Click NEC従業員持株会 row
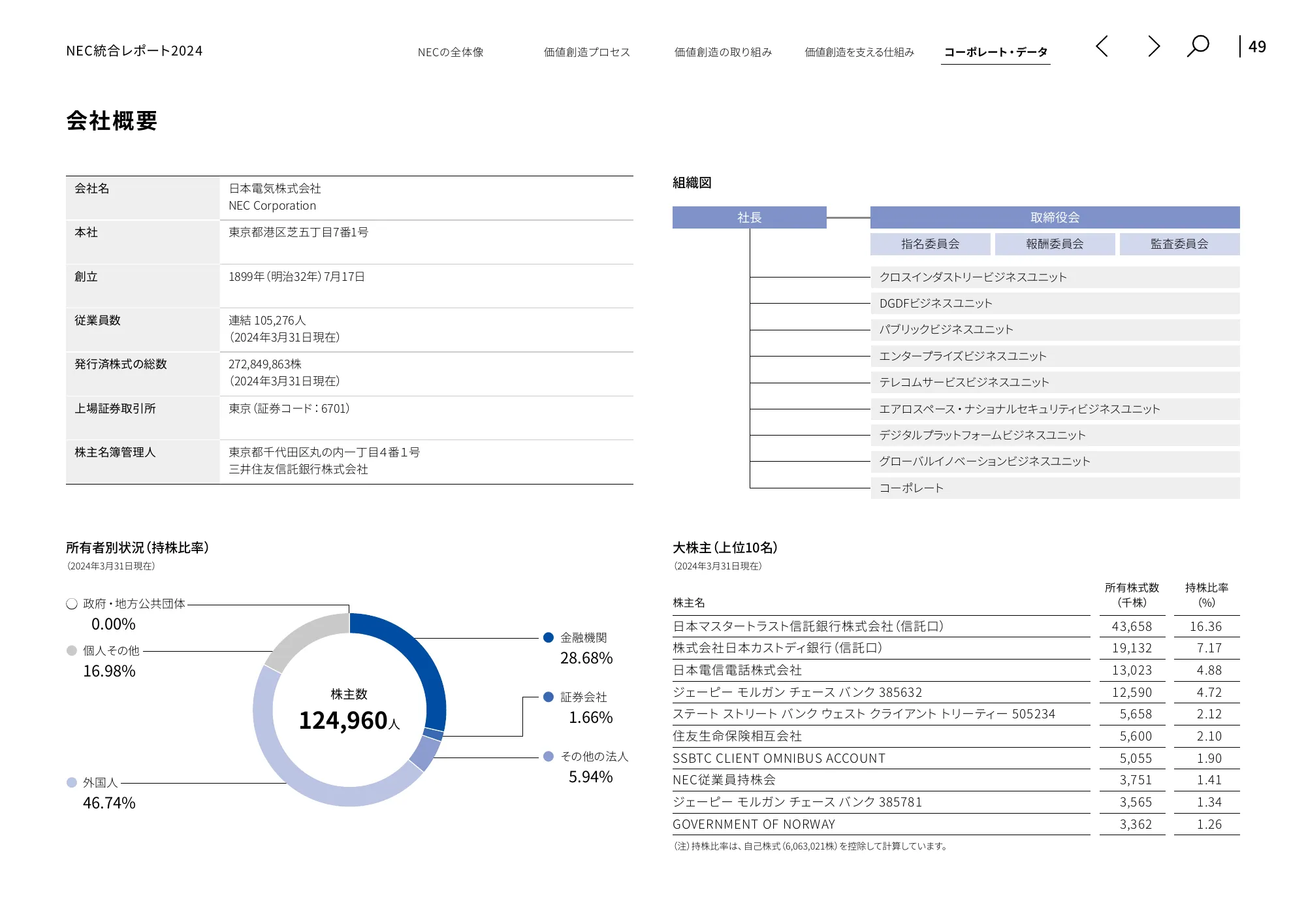1306x924 pixels. click(956, 780)
